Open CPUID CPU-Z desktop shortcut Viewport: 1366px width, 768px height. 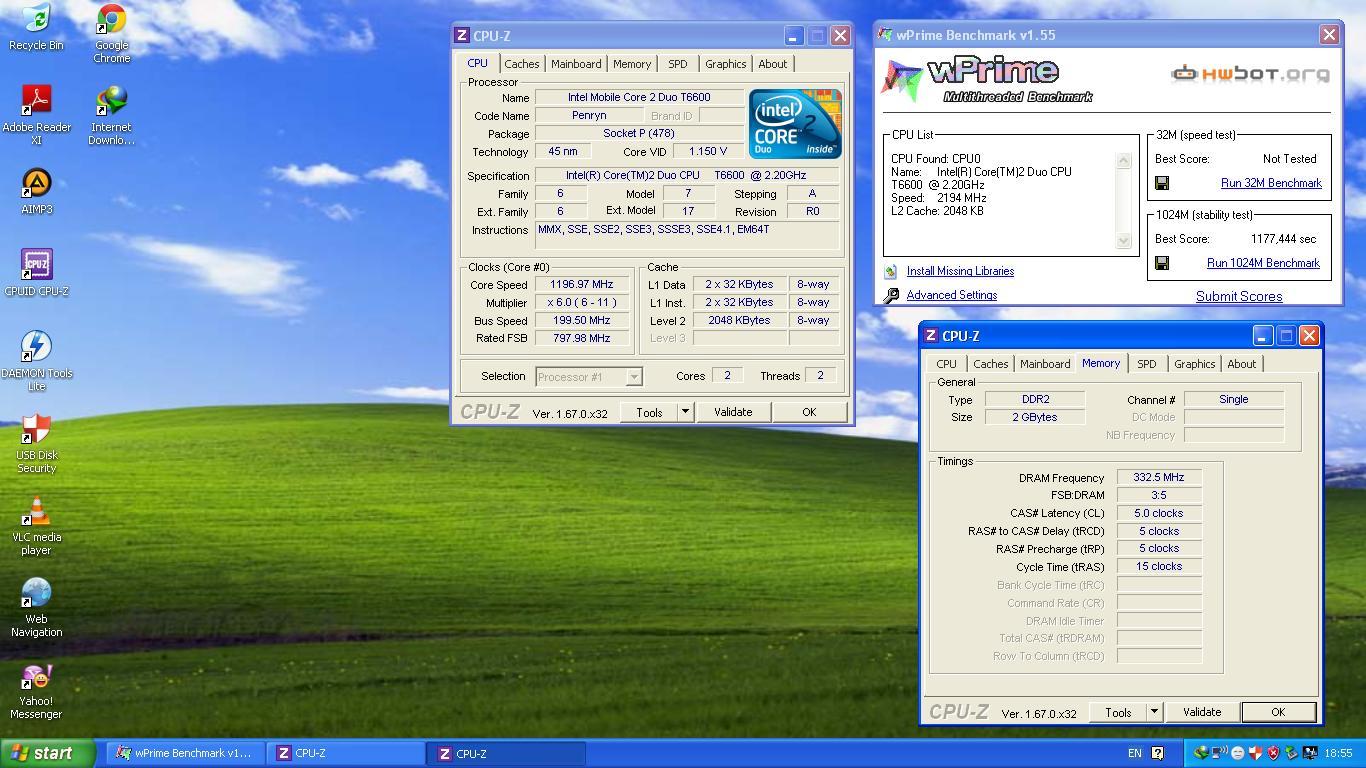tap(36, 273)
